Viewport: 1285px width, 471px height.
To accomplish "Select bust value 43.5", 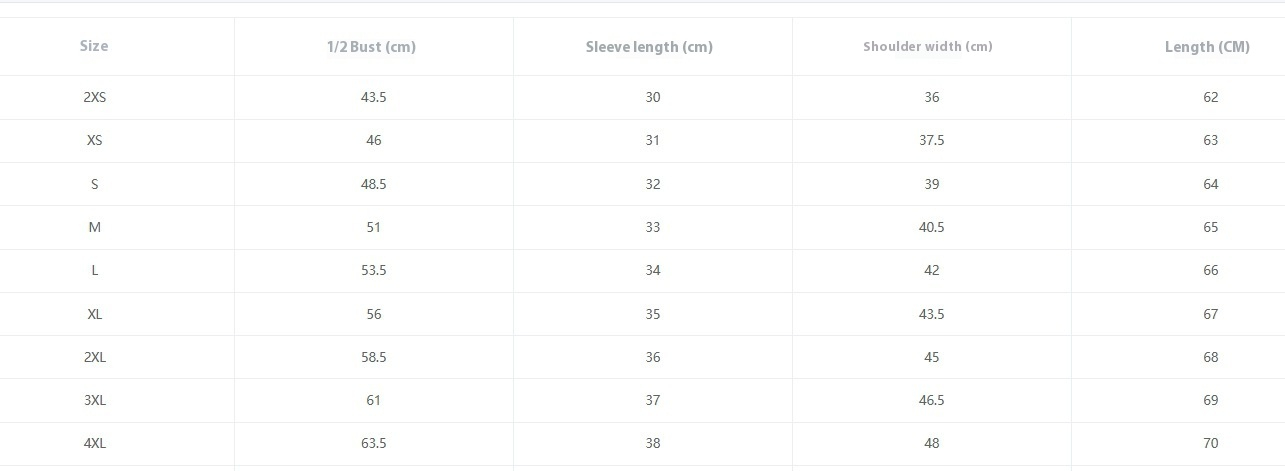I will pos(373,97).
